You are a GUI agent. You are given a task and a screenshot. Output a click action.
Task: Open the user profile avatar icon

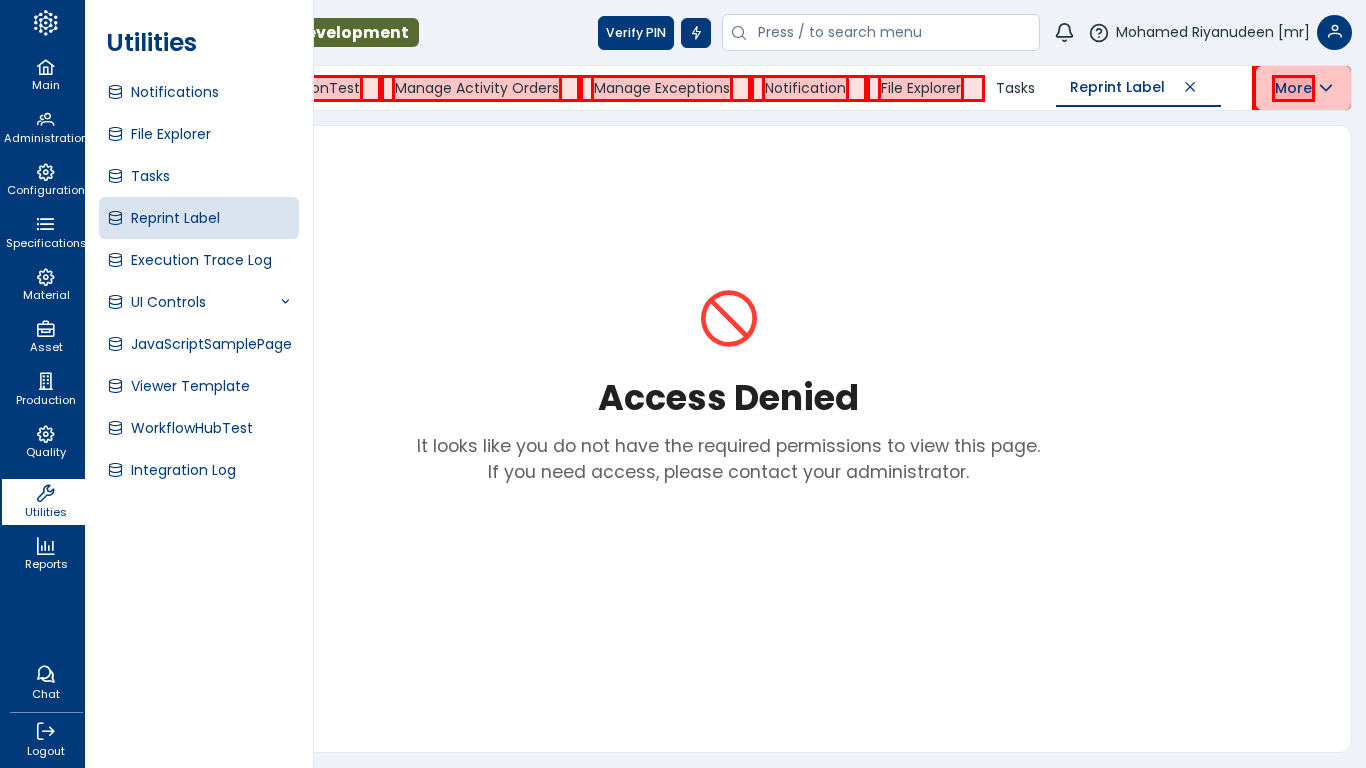[x=1334, y=32]
